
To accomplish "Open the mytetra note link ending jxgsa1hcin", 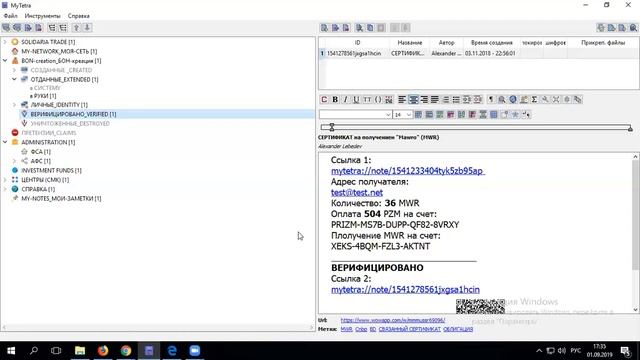I will pos(405,289).
